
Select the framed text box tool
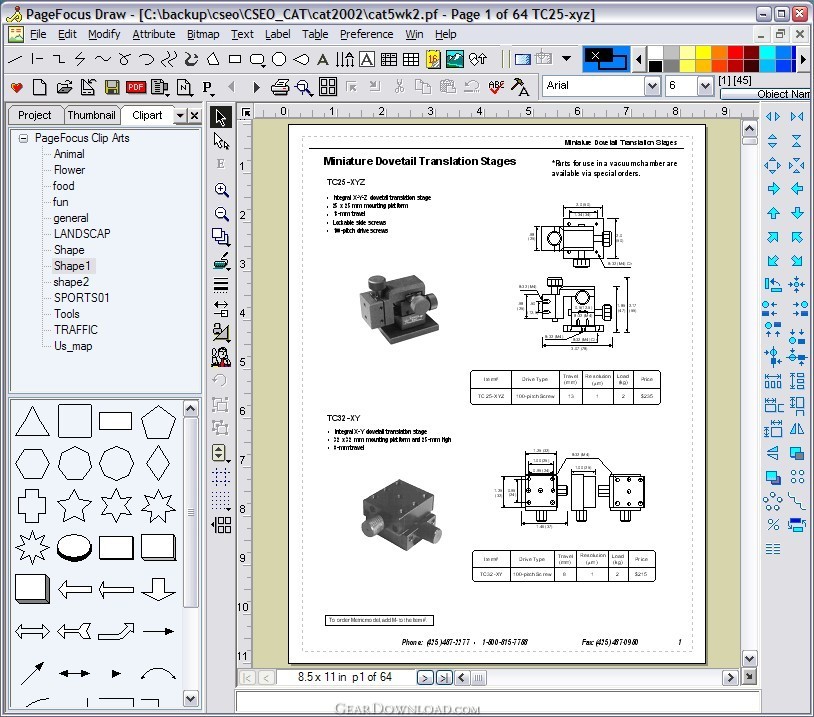pos(367,60)
